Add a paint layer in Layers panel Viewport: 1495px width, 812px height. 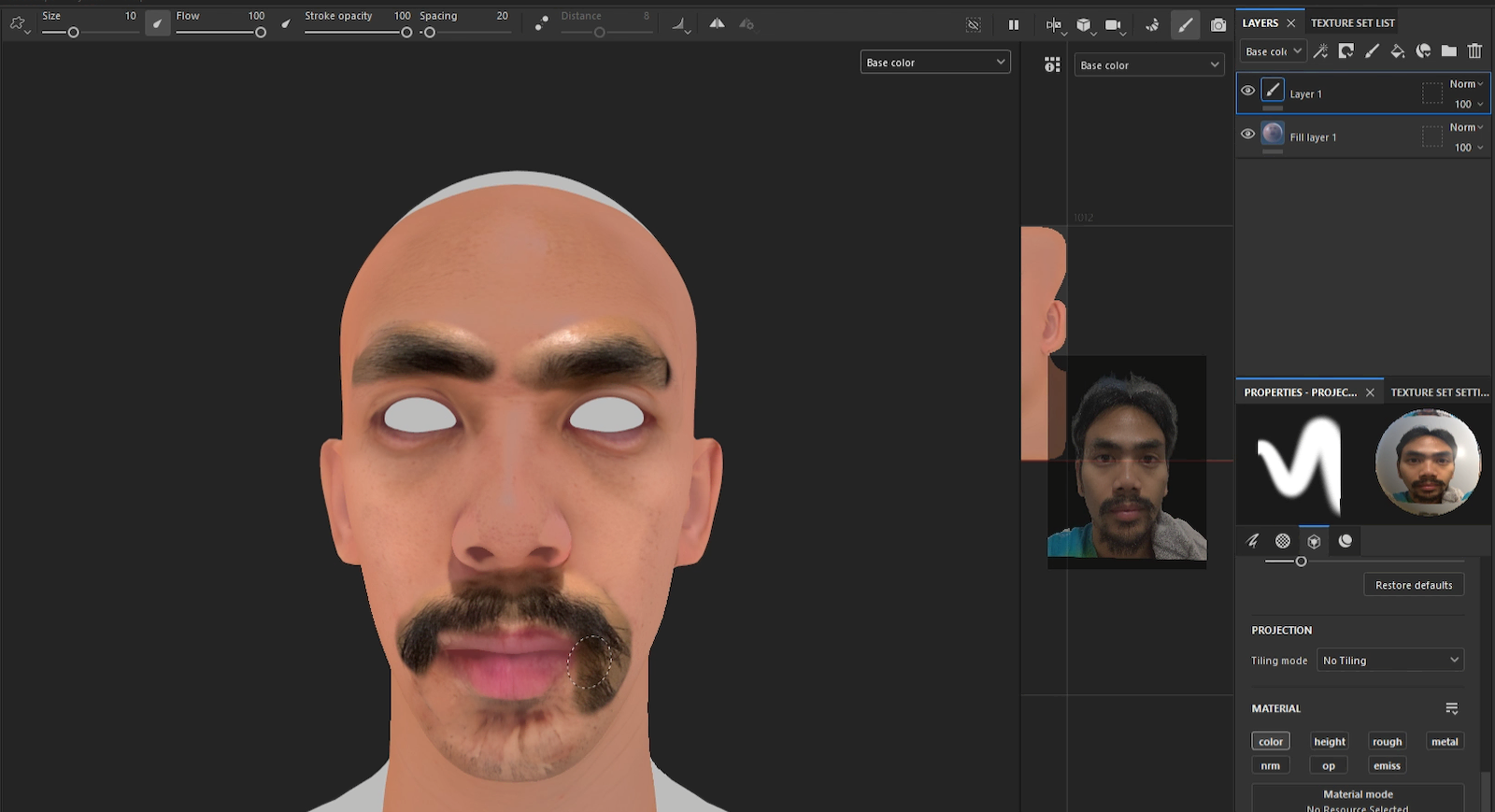pos(1372,51)
